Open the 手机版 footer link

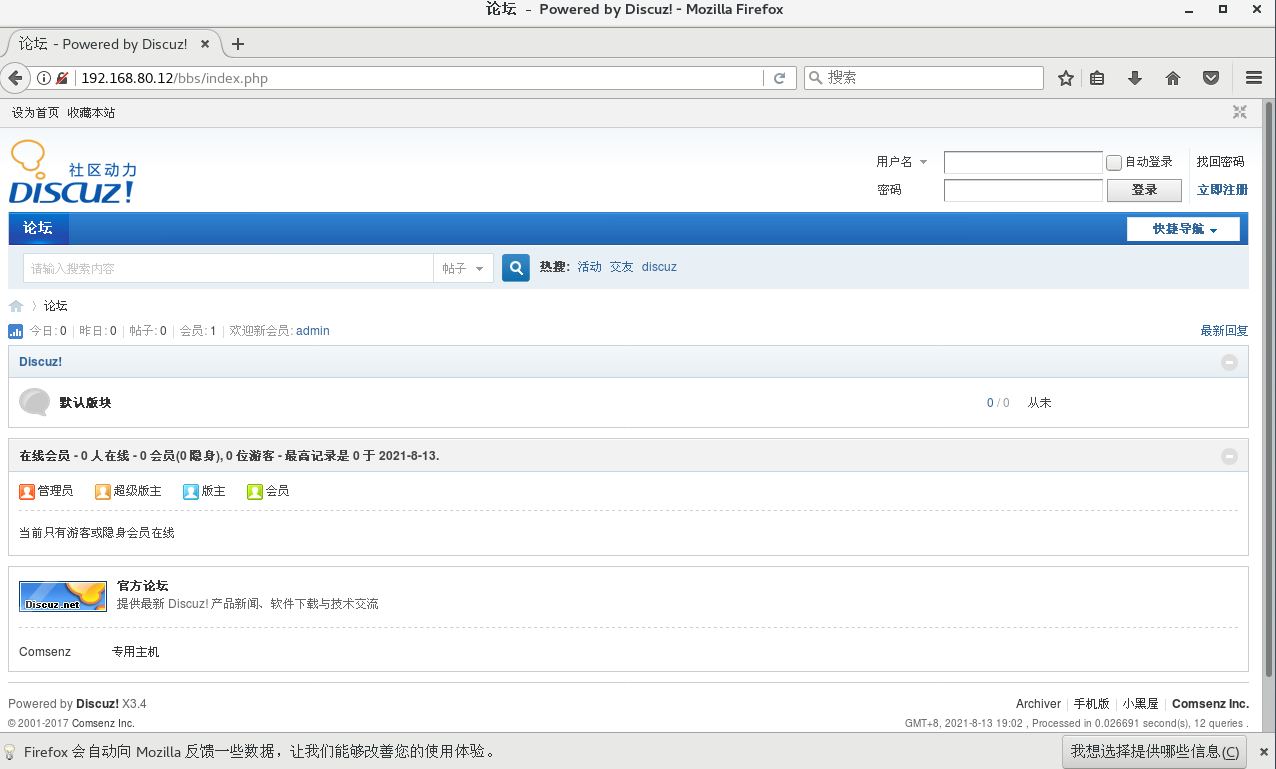(1091, 704)
